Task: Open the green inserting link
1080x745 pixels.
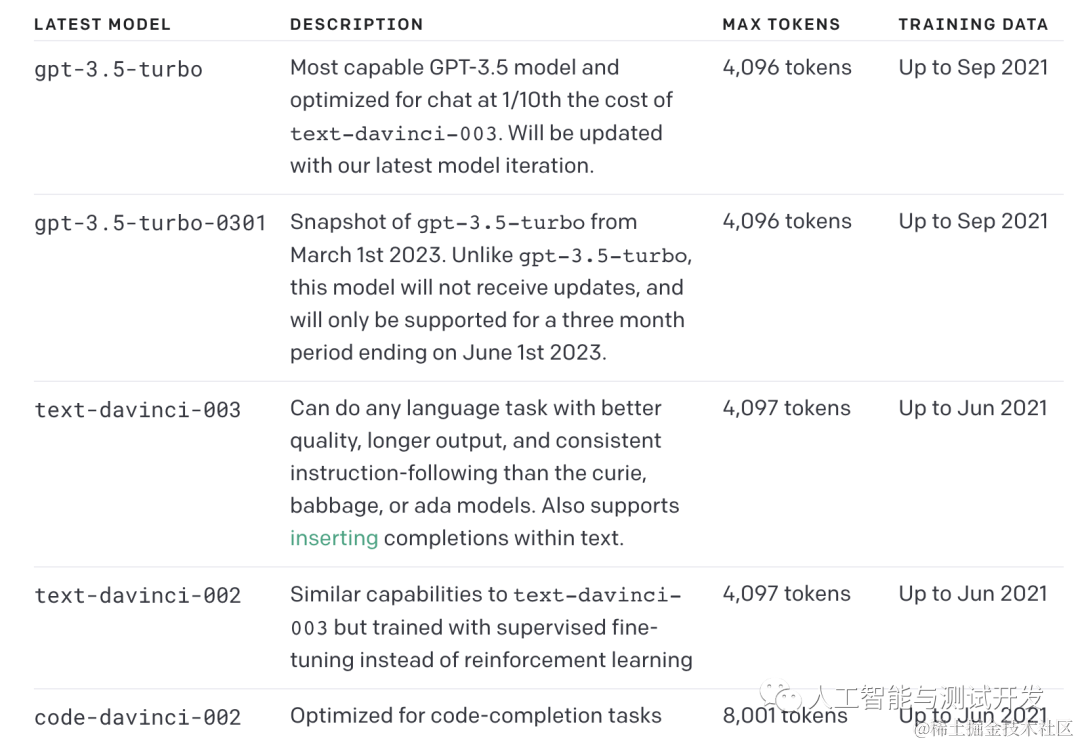Action: (x=334, y=538)
